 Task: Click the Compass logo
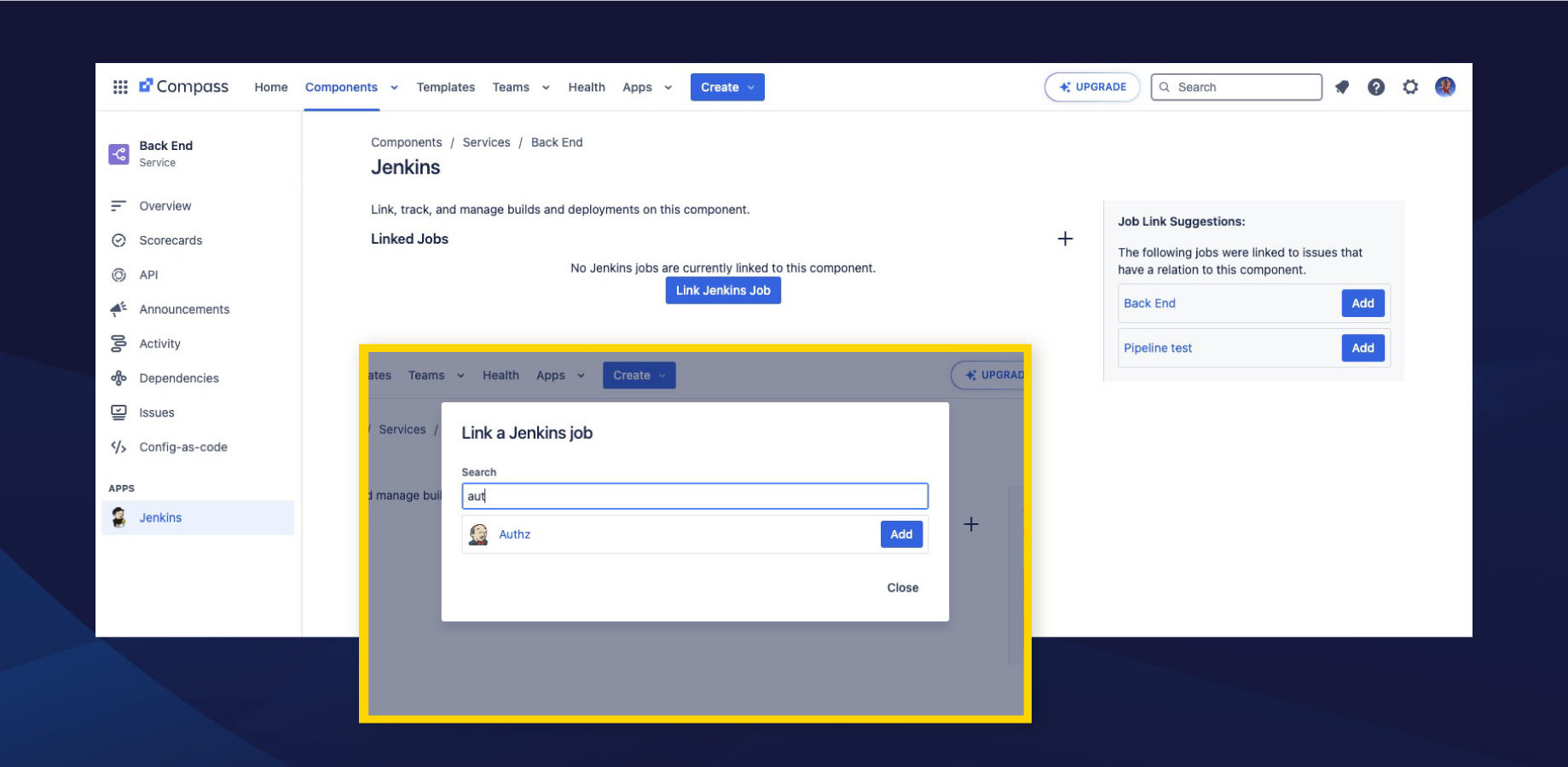pos(183,86)
